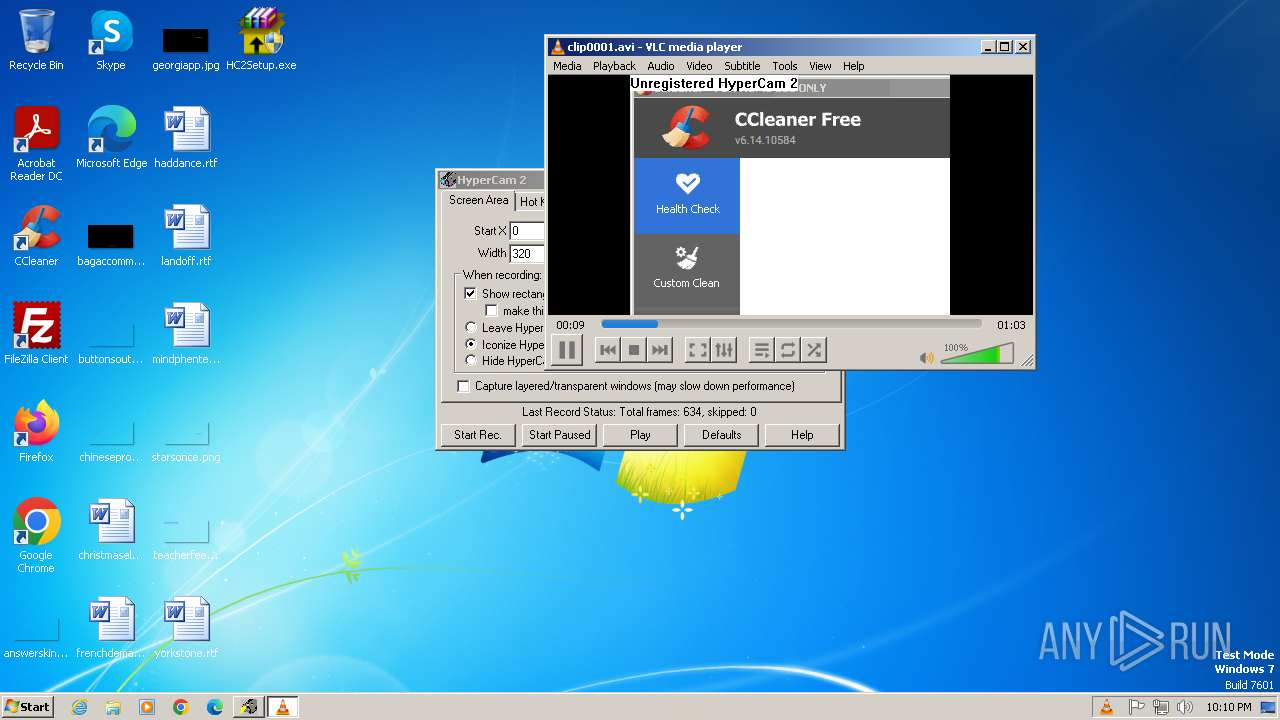1280x720 pixels.
Task: Select Iconize HyperCam radio option
Action: pyautogui.click(x=471, y=344)
